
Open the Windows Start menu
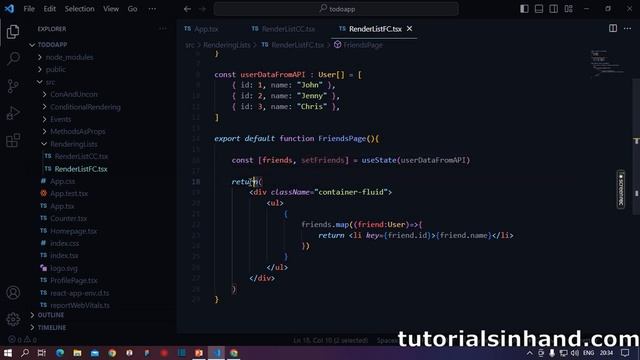click(8, 353)
